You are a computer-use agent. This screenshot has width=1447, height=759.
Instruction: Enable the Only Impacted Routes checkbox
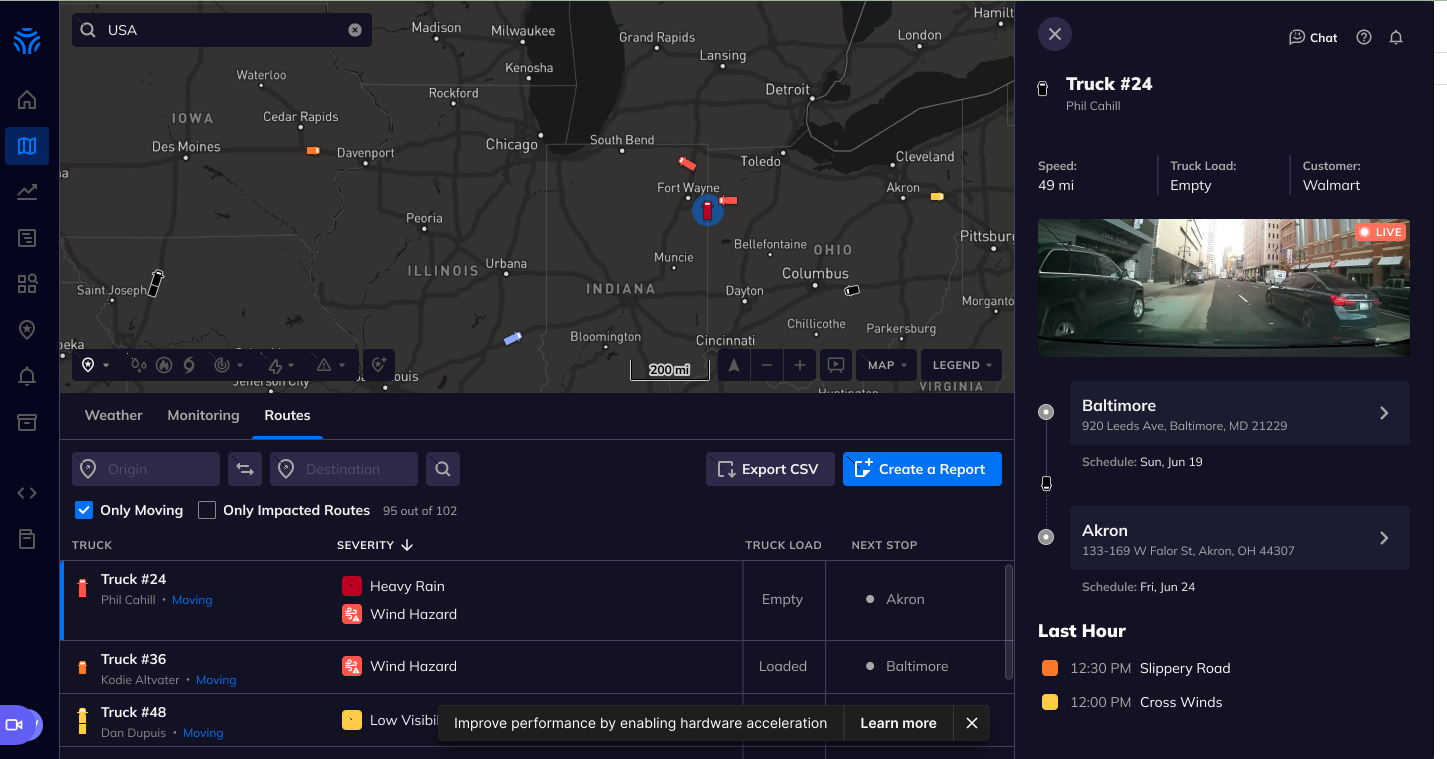point(207,510)
